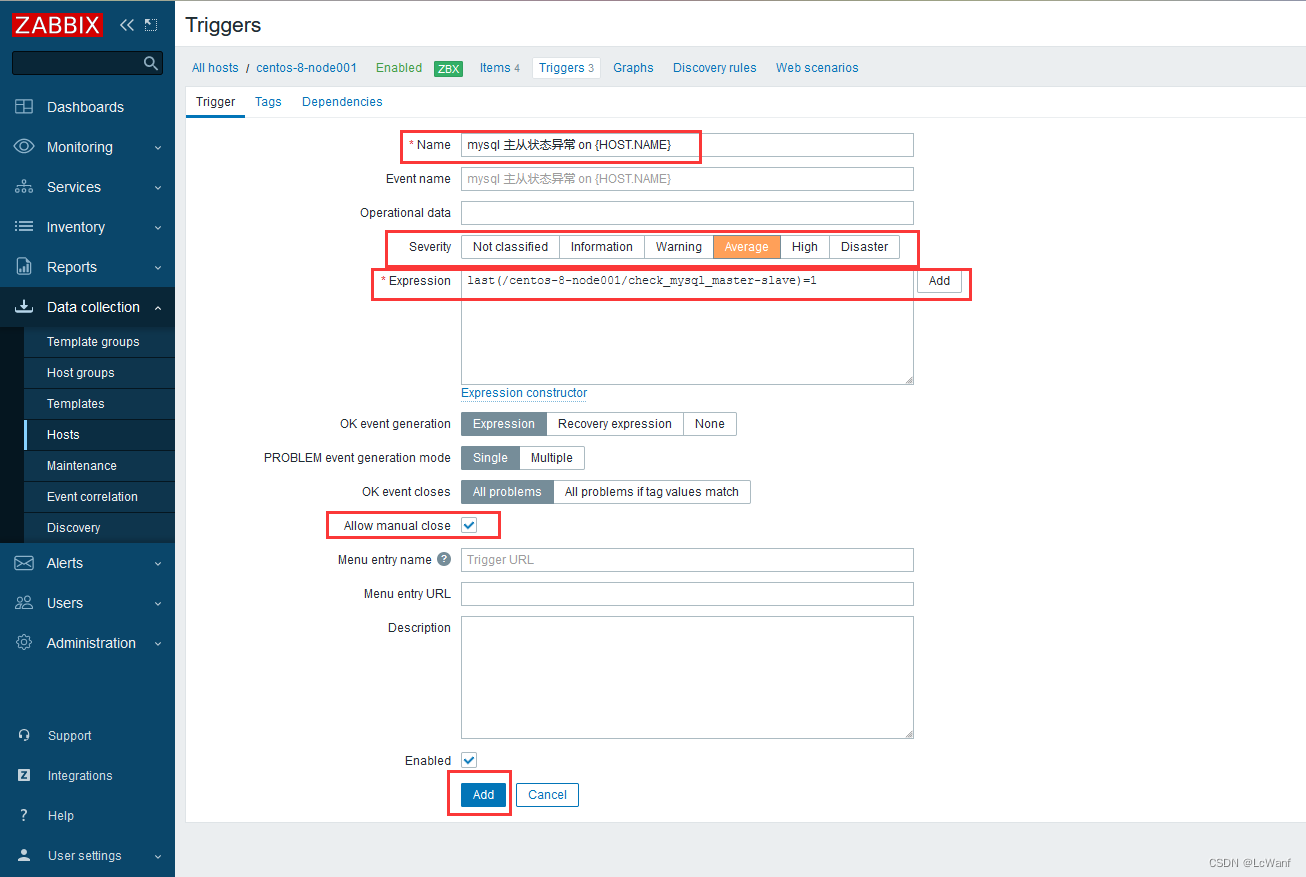Click the Administration gear icon
The height and width of the screenshot is (877, 1306).
[x=24, y=643]
